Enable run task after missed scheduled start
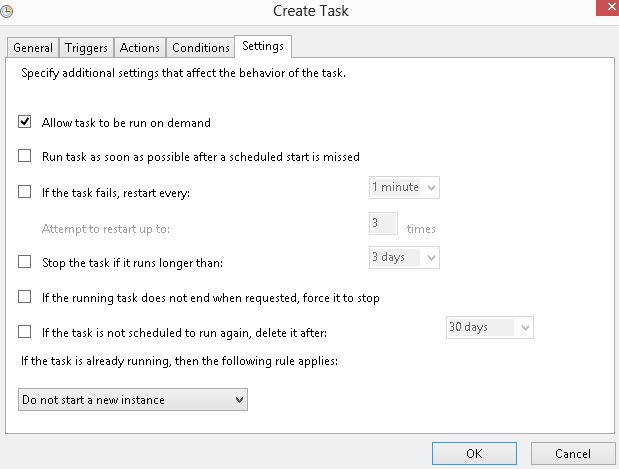Screen dimensions: 619x469 (25, 156)
